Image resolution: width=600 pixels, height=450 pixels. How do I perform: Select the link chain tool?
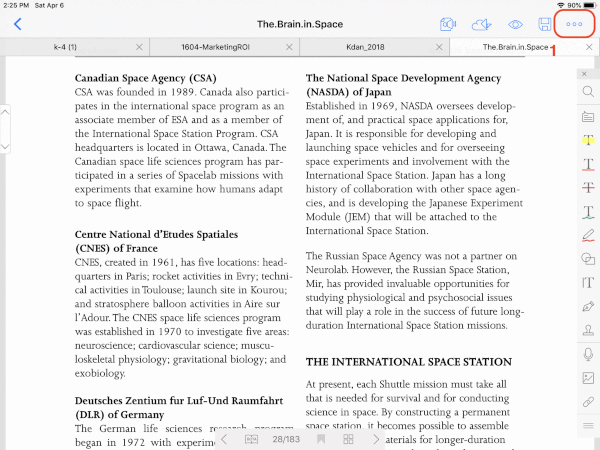click(588, 402)
